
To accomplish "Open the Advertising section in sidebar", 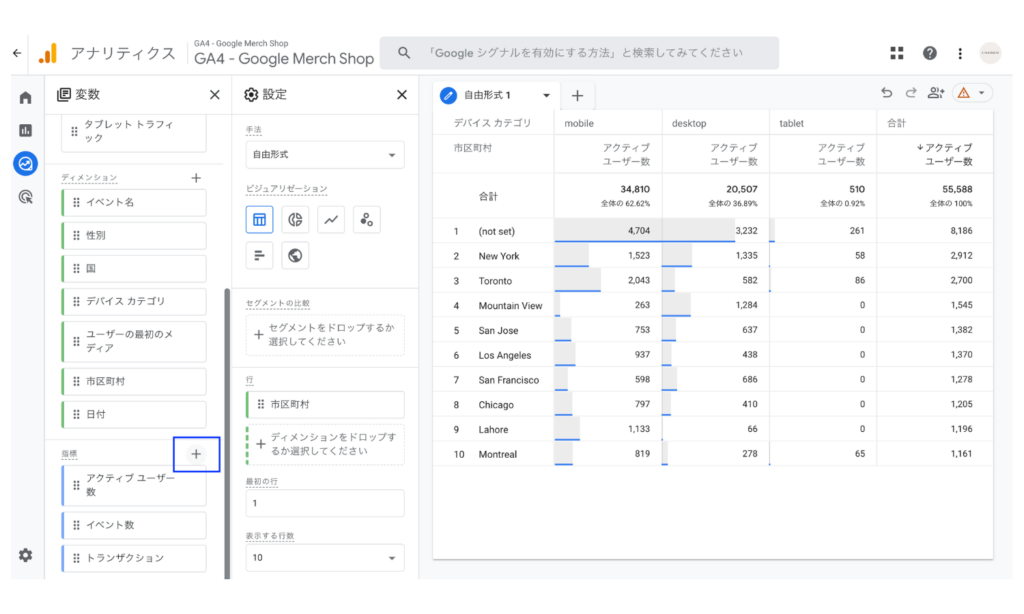I will coord(25,197).
